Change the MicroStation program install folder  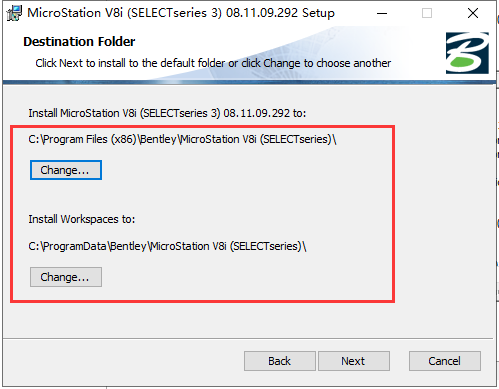[66, 170]
